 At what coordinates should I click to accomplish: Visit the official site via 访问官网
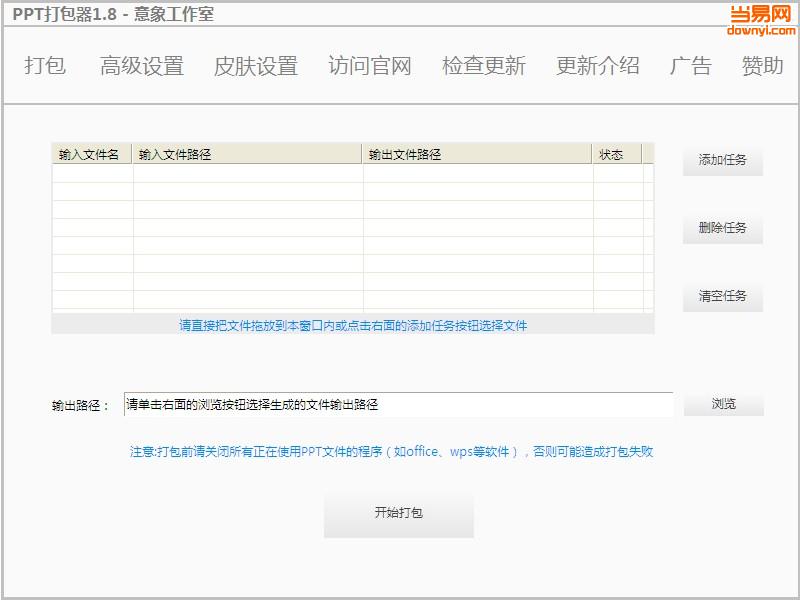tap(371, 66)
